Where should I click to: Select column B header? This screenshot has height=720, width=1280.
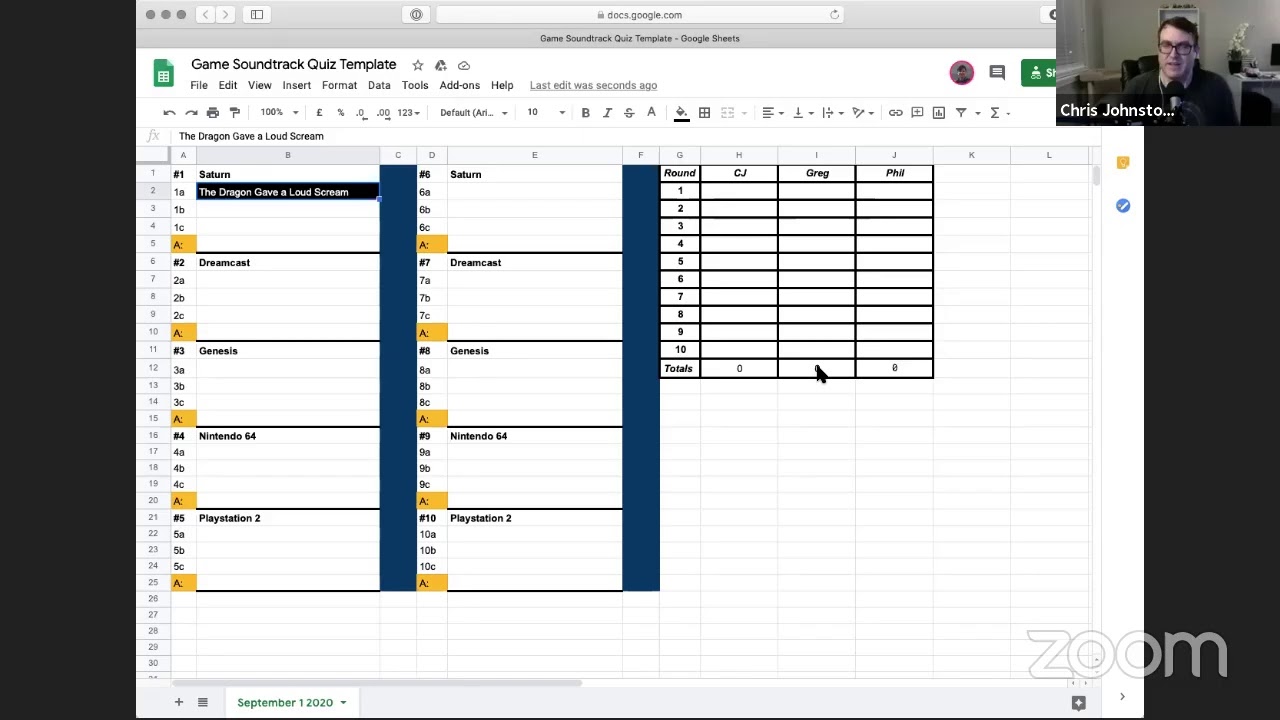[288, 155]
